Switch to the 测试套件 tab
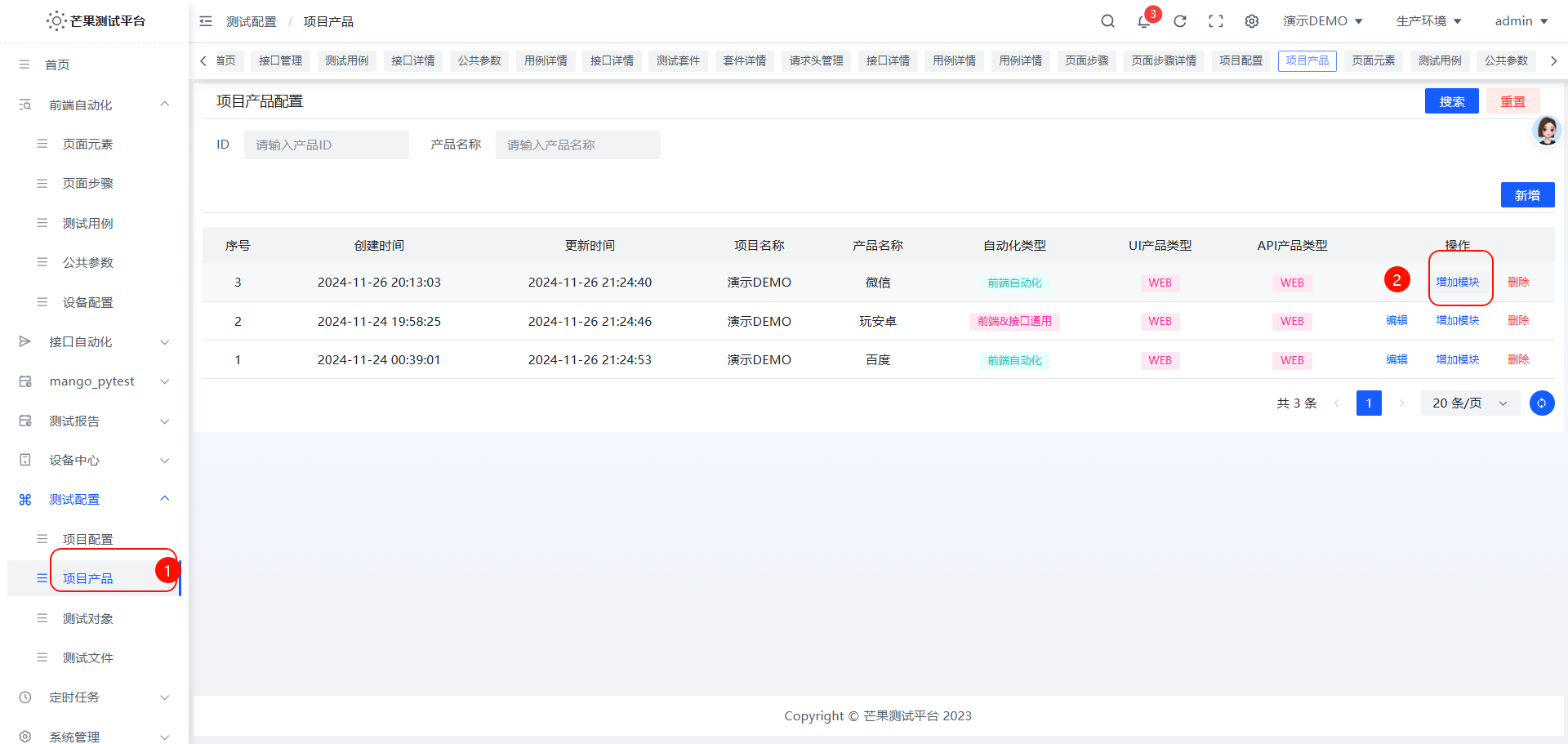Image resolution: width=1568 pixels, height=744 pixels. (x=678, y=60)
